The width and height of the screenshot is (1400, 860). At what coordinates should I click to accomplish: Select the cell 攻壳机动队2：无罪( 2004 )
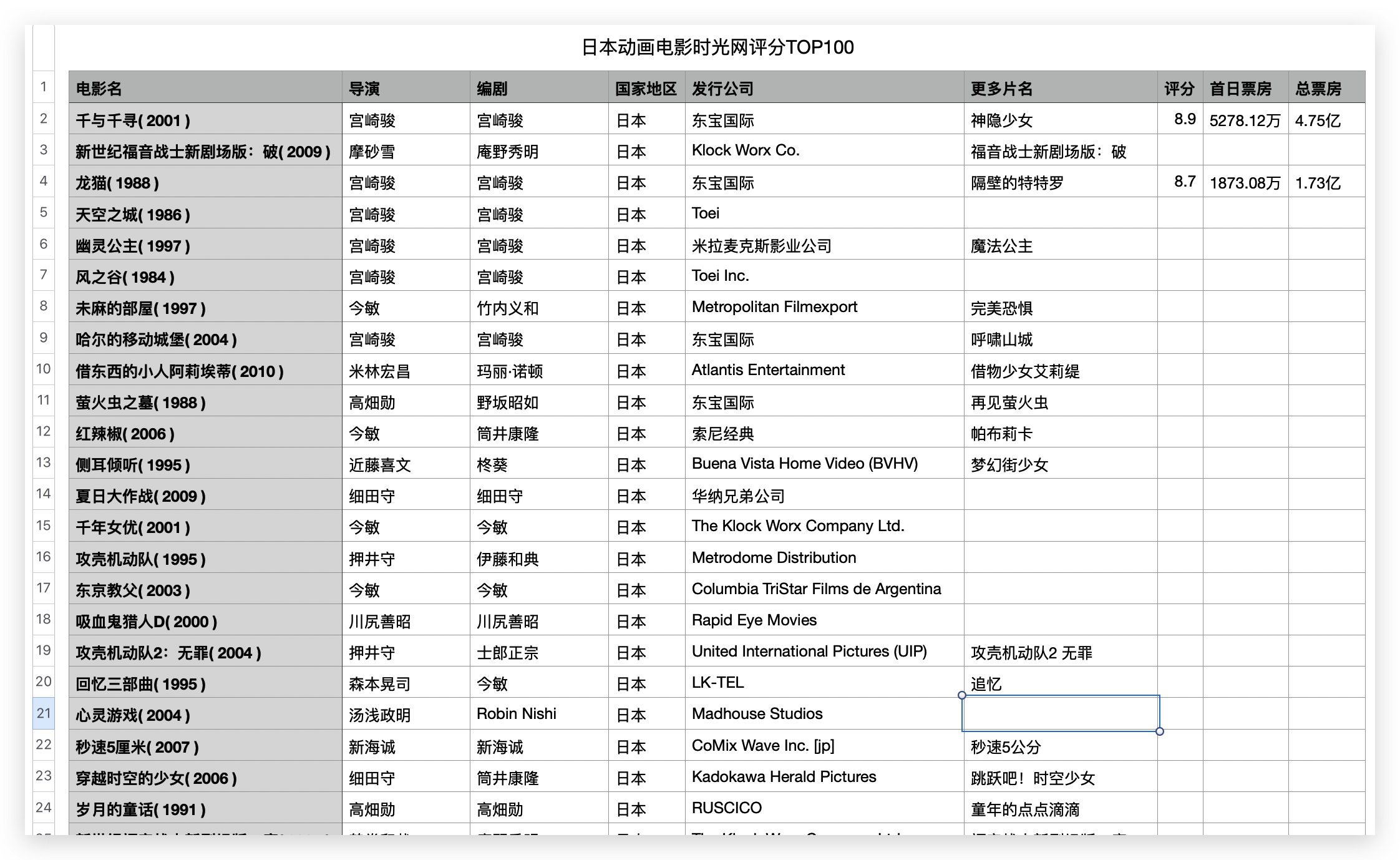(x=205, y=652)
